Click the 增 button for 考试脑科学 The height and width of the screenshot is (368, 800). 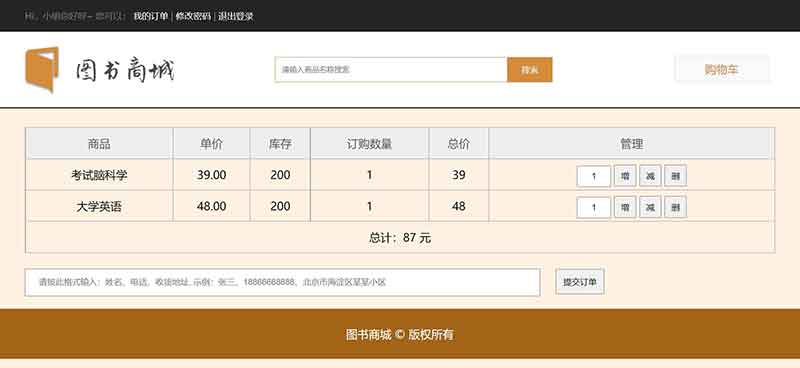pyautogui.click(x=625, y=176)
